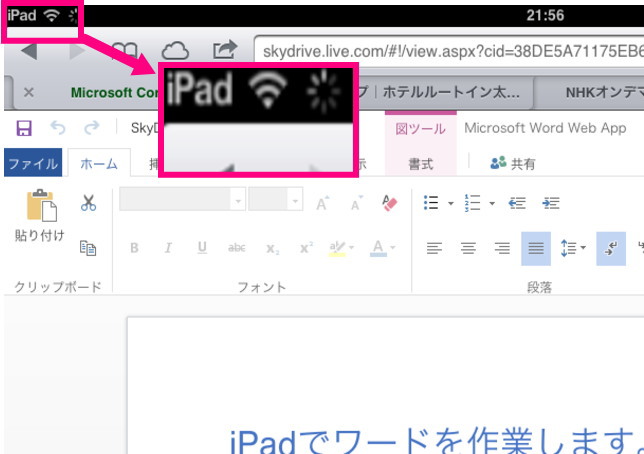The image size is (644, 454).
Task: Click the document heading iPadでワードを作業します
Action: click(x=435, y=442)
